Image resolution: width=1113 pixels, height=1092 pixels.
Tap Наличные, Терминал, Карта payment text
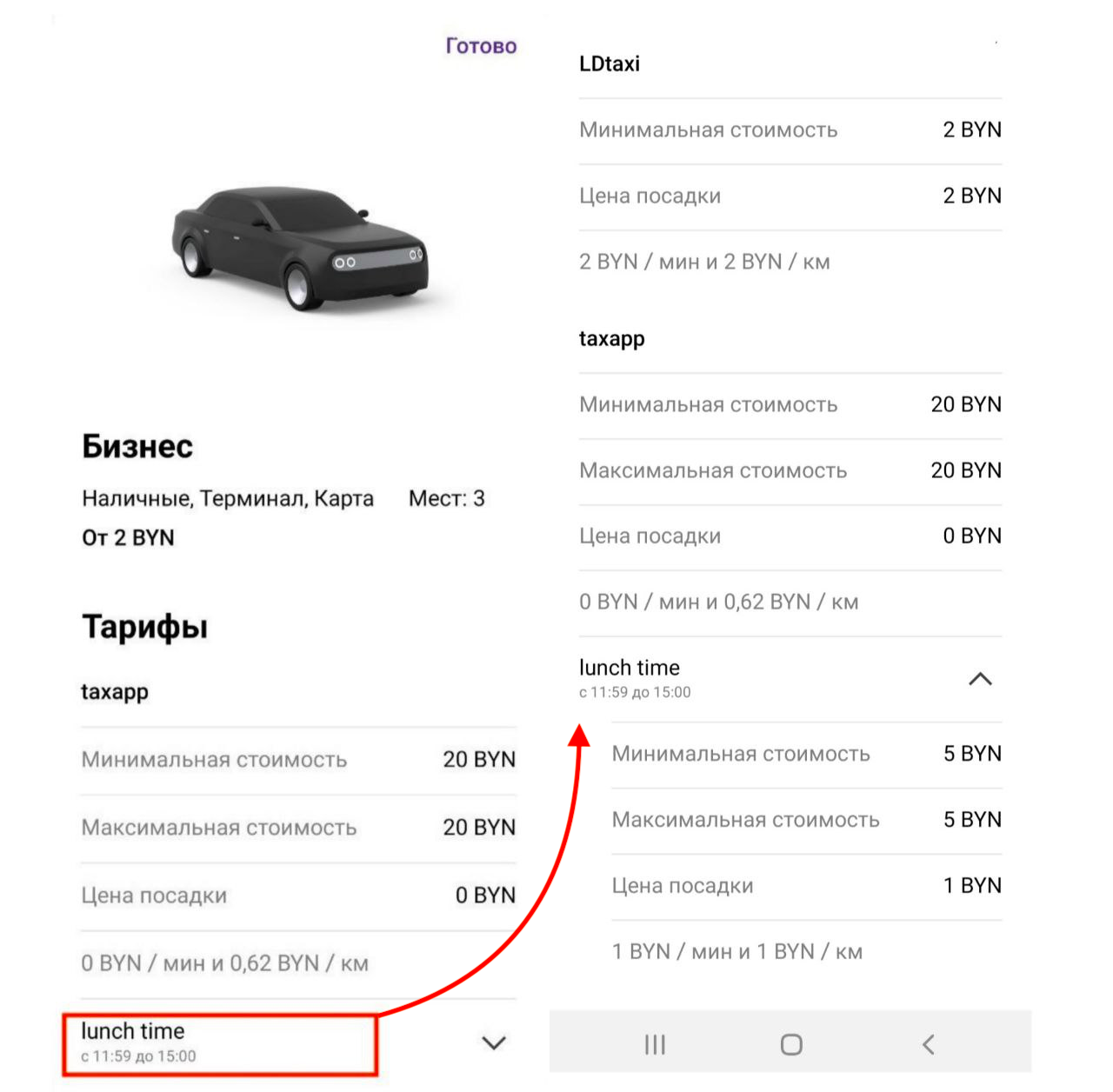point(228,499)
